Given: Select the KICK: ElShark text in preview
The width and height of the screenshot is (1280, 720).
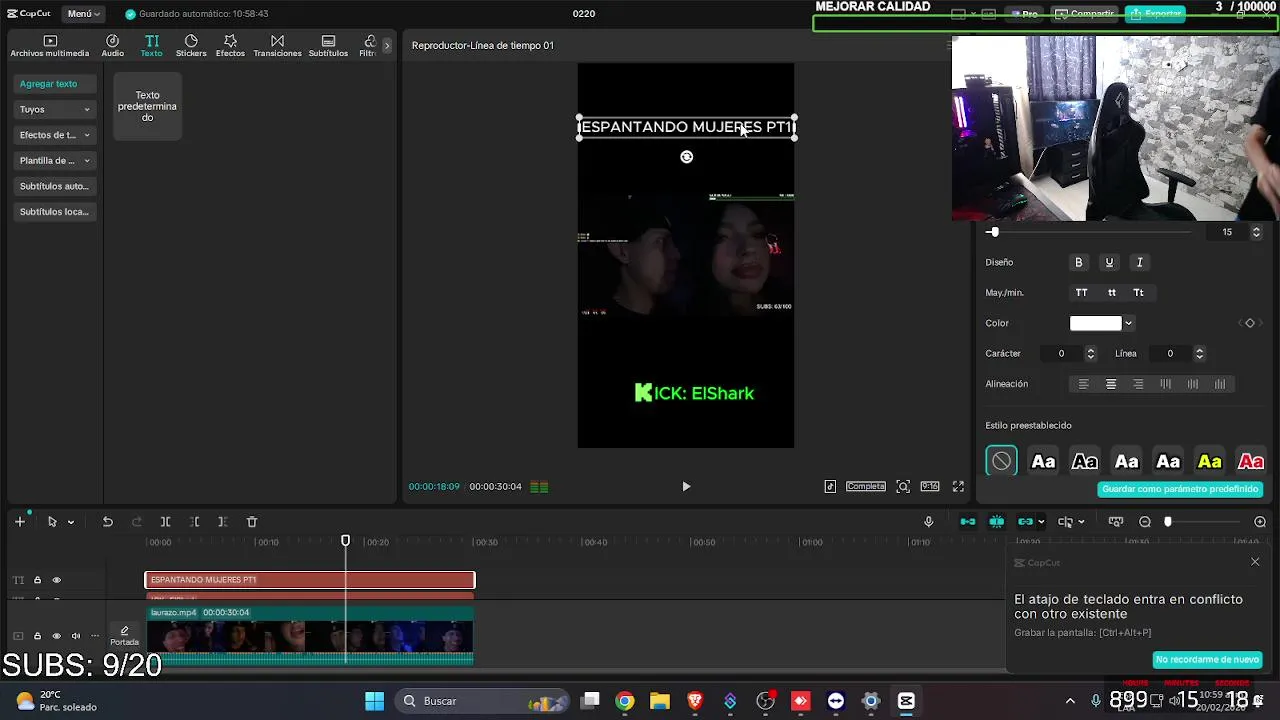Looking at the screenshot, I should pyautogui.click(x=694, y=393).
